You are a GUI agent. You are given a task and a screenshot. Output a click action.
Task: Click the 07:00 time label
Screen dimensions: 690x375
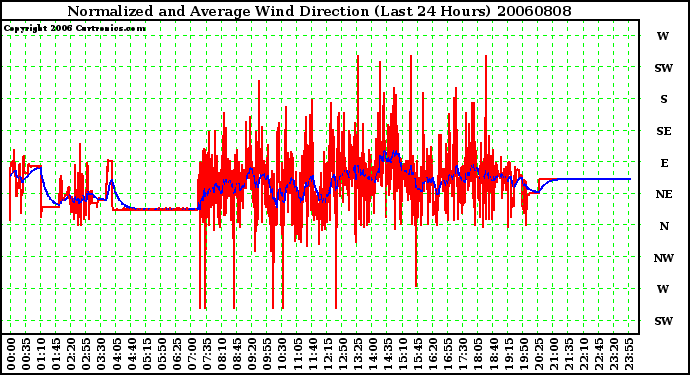(192, 354)
